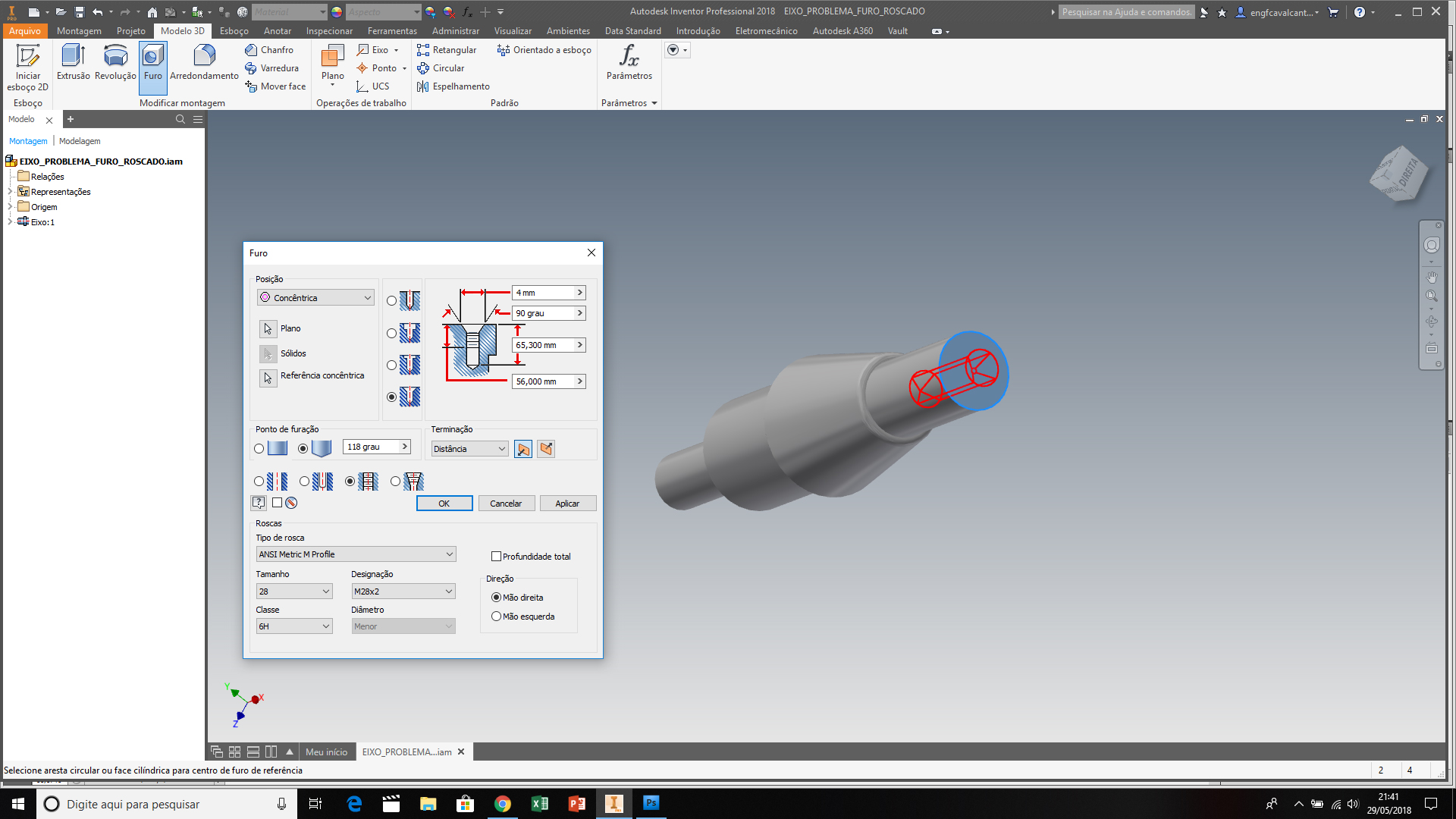Enable Profundidade total checkbox

497,557
